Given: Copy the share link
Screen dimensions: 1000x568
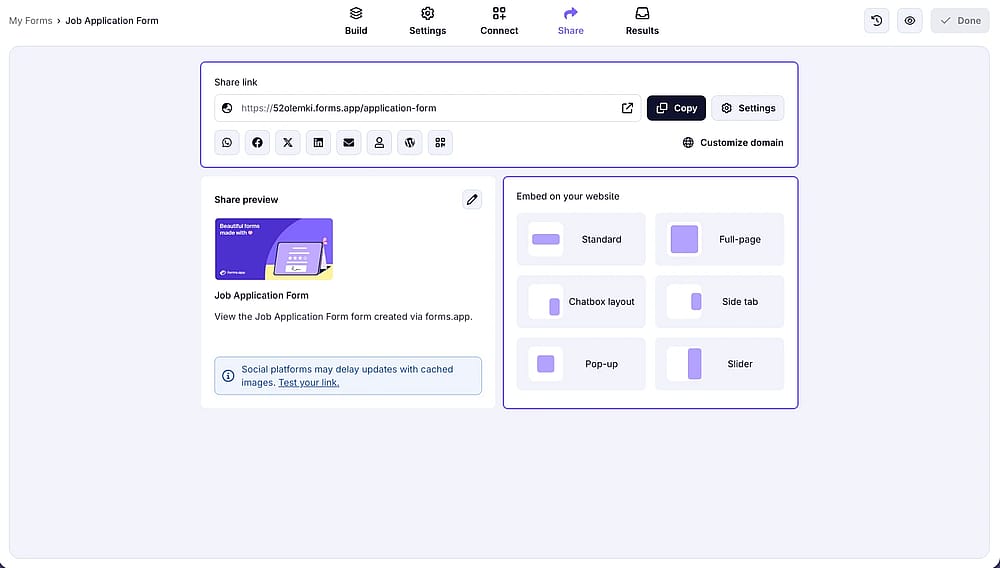Looking at the screenshot, I should point(677,108).
